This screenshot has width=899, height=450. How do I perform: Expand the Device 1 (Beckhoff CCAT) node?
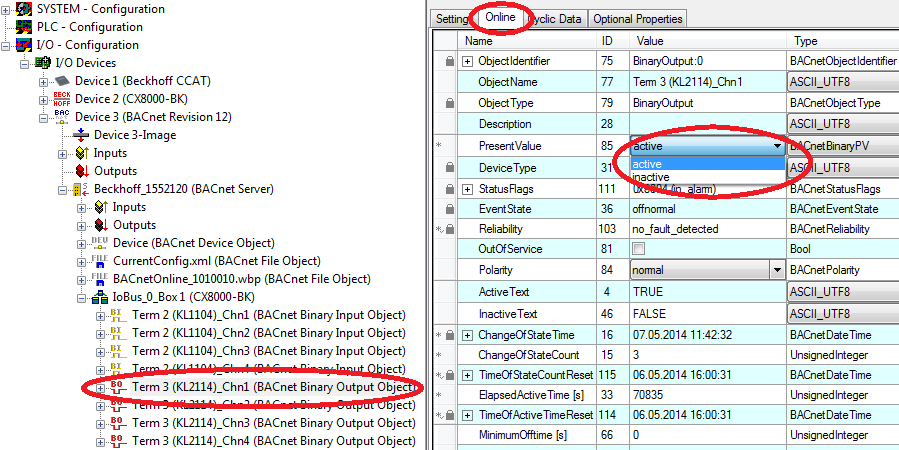pyautogui.click(x=44, y=81)
